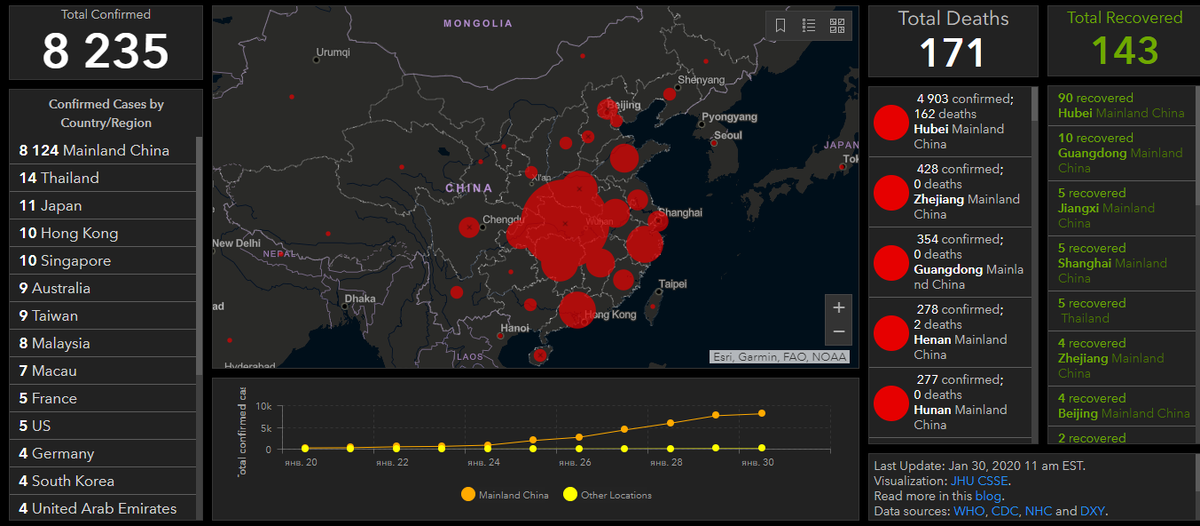Click the country list scrollbar
The width and height of the screenshot is (1200, 526).
(x=199, y=255)
